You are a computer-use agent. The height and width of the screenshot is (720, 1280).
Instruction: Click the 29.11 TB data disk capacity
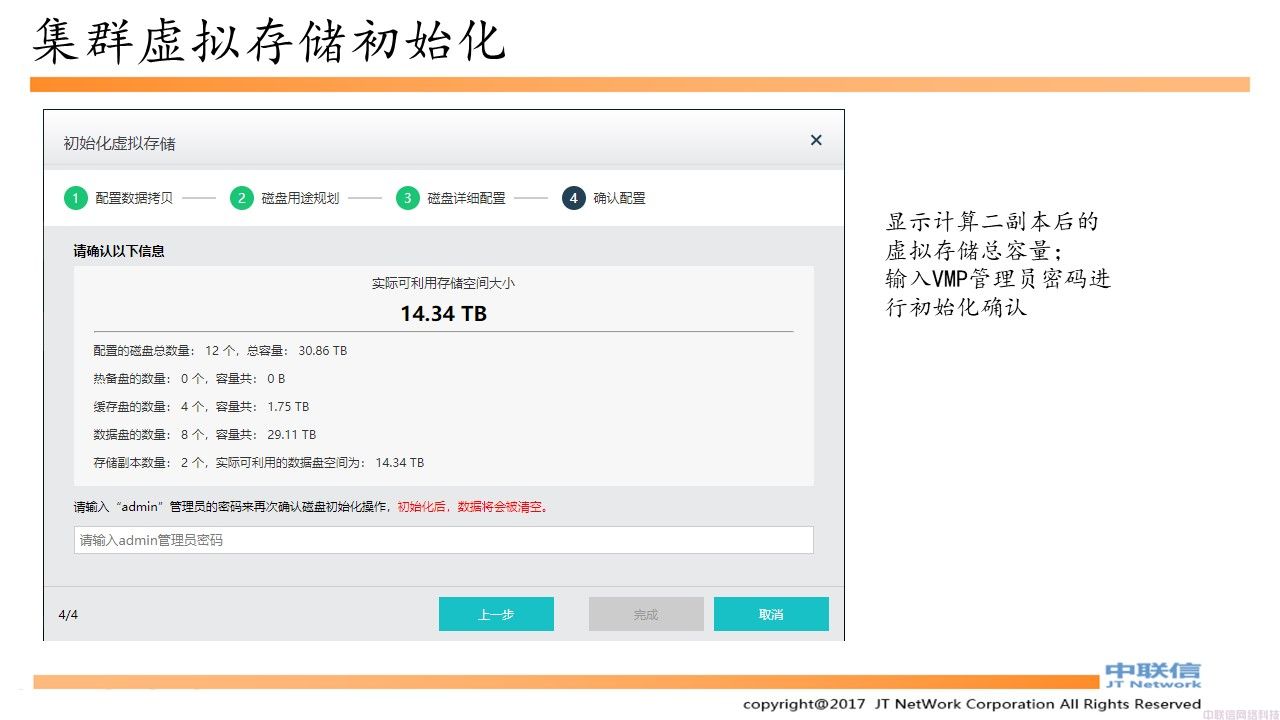[x=291, y=435]
